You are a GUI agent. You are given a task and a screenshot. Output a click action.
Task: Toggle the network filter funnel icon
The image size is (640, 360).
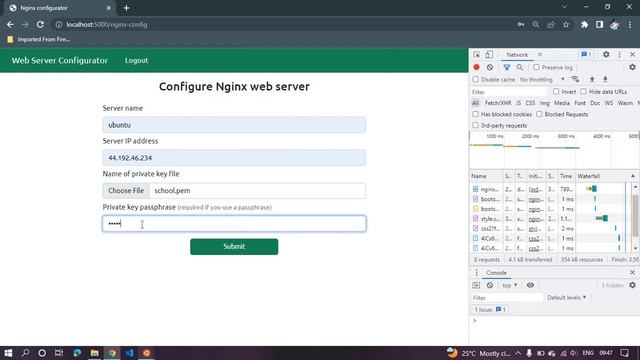pyautogui.click(x=507, y=67)
